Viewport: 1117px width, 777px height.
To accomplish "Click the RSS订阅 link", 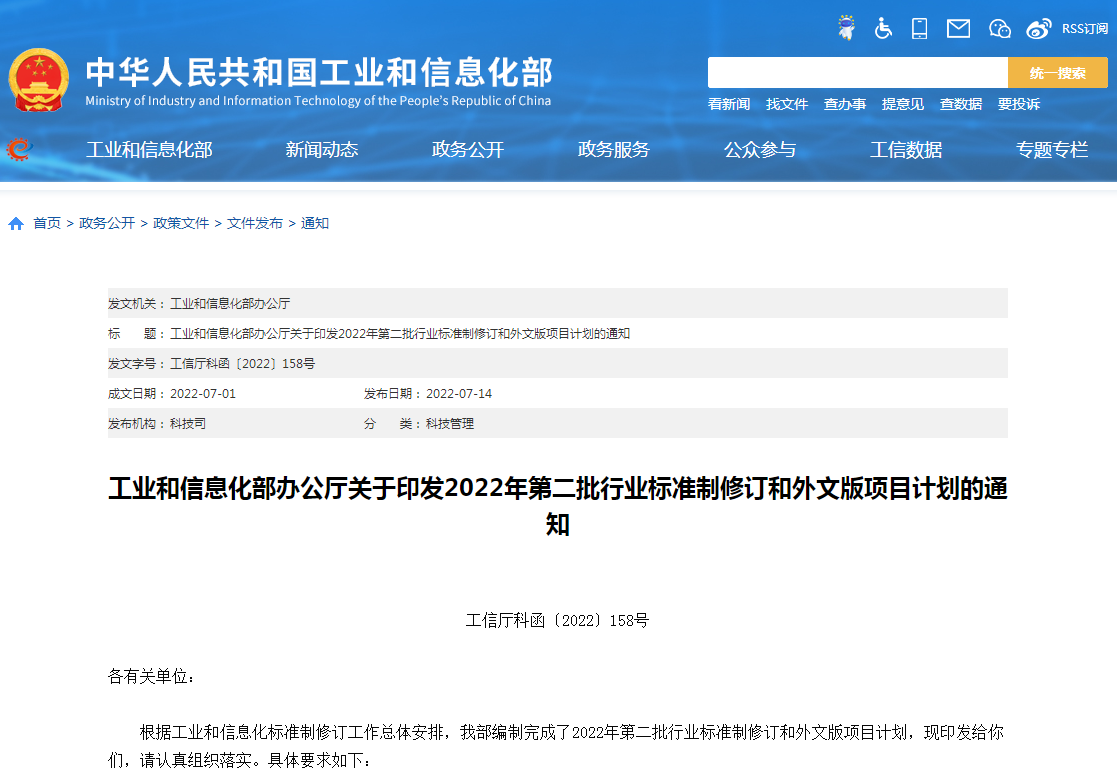I will point(1083,29).
